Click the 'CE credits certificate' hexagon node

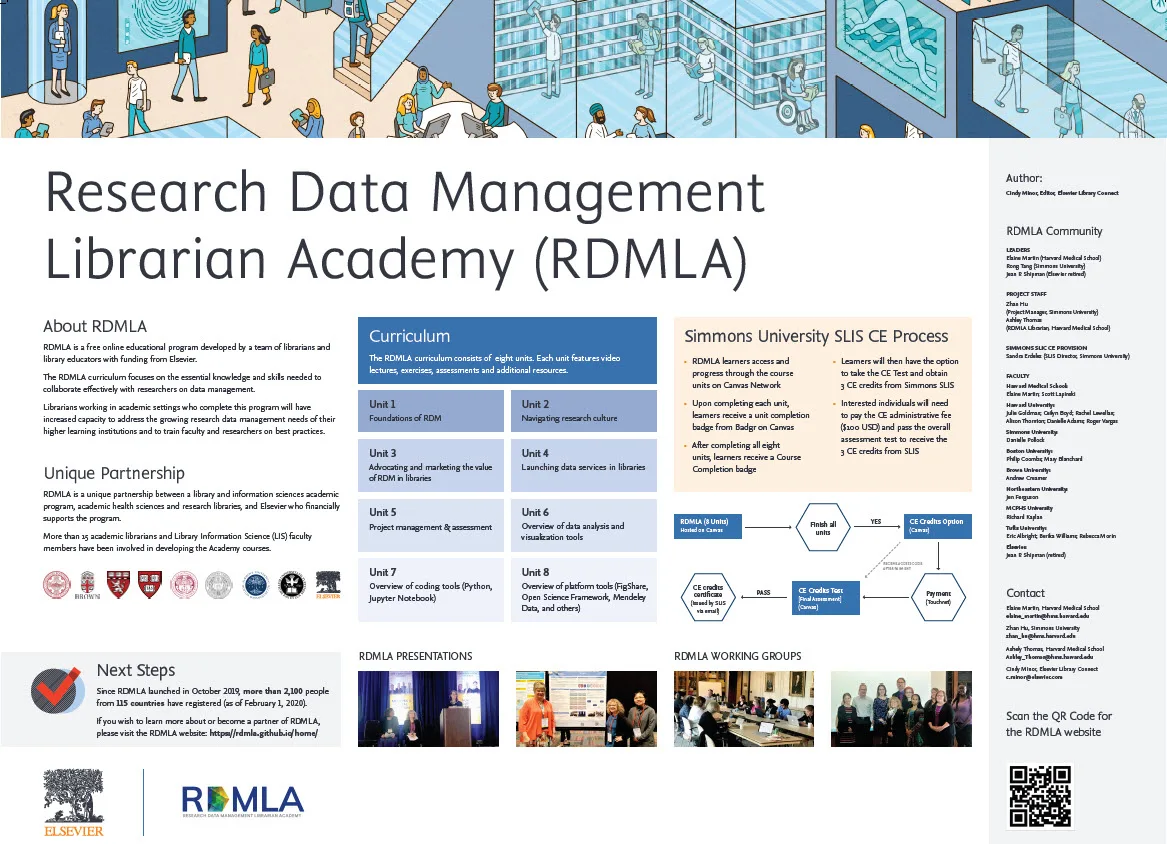tap(708, 597)
